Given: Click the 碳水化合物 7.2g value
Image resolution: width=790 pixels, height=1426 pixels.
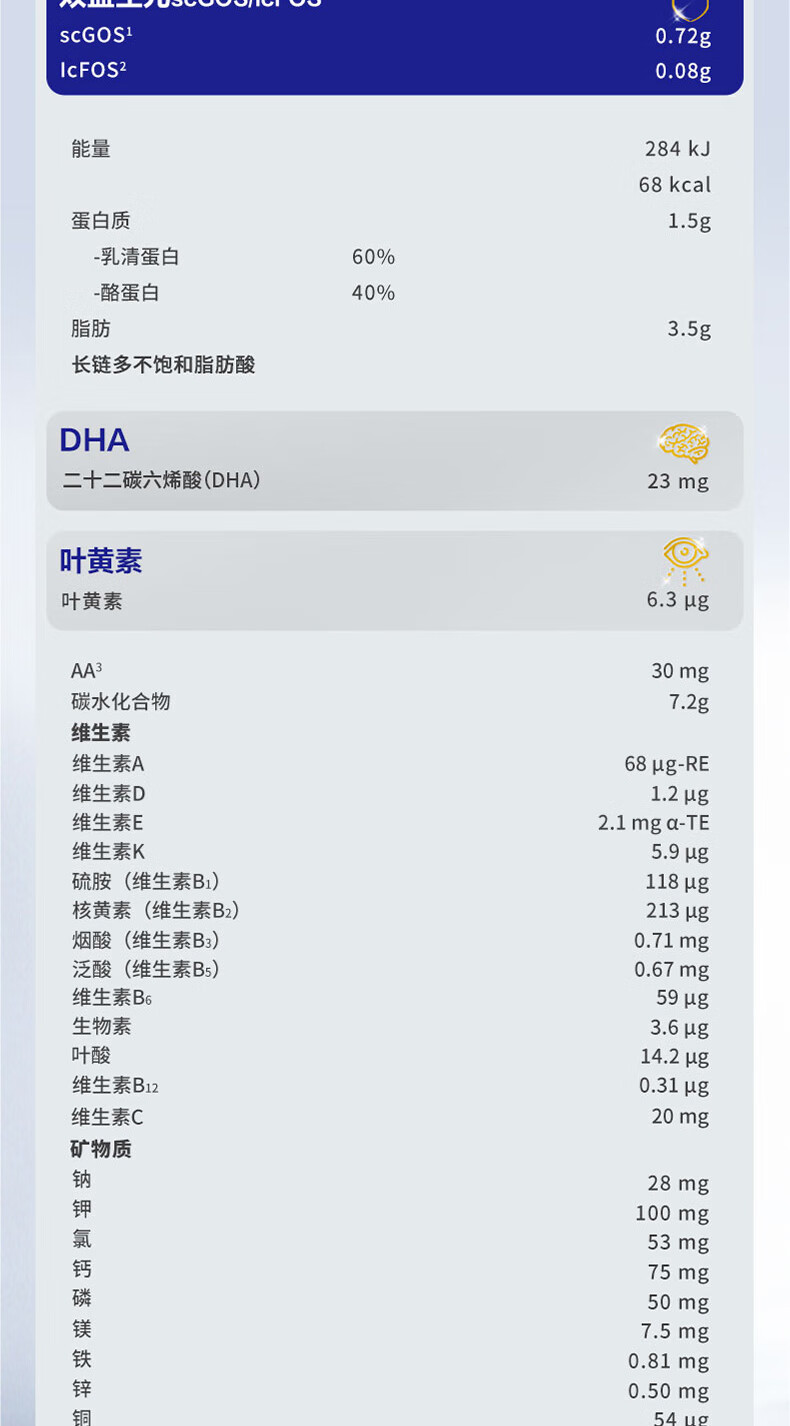Looking at the screenshot, I should click(689, 702).
